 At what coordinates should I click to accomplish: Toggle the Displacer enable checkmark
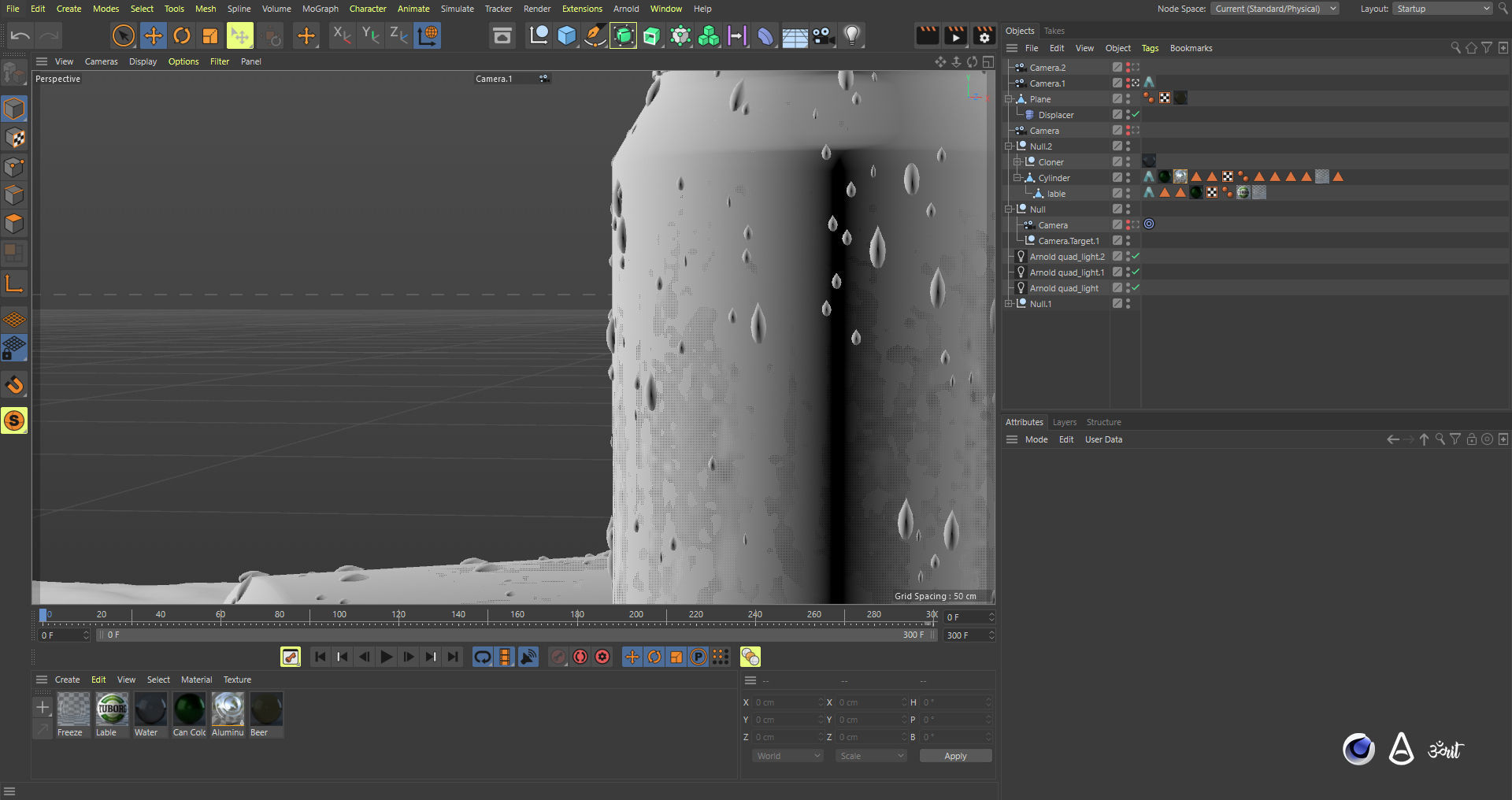[x=1136, y=115]
